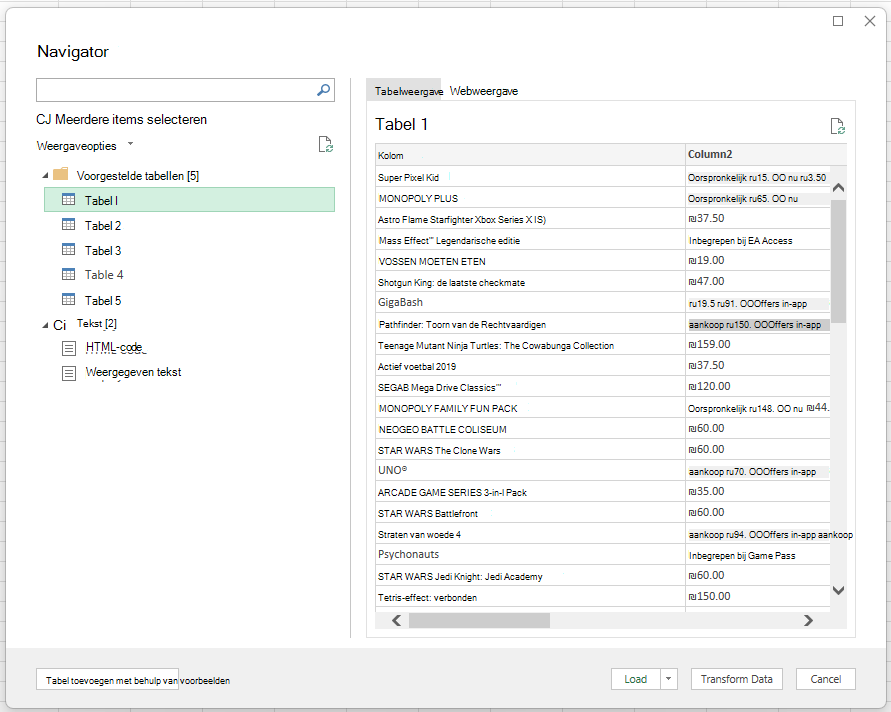Click the horizontal scrollbar left arrow
This screenshot has height=712, width=891.
(396, 621)
